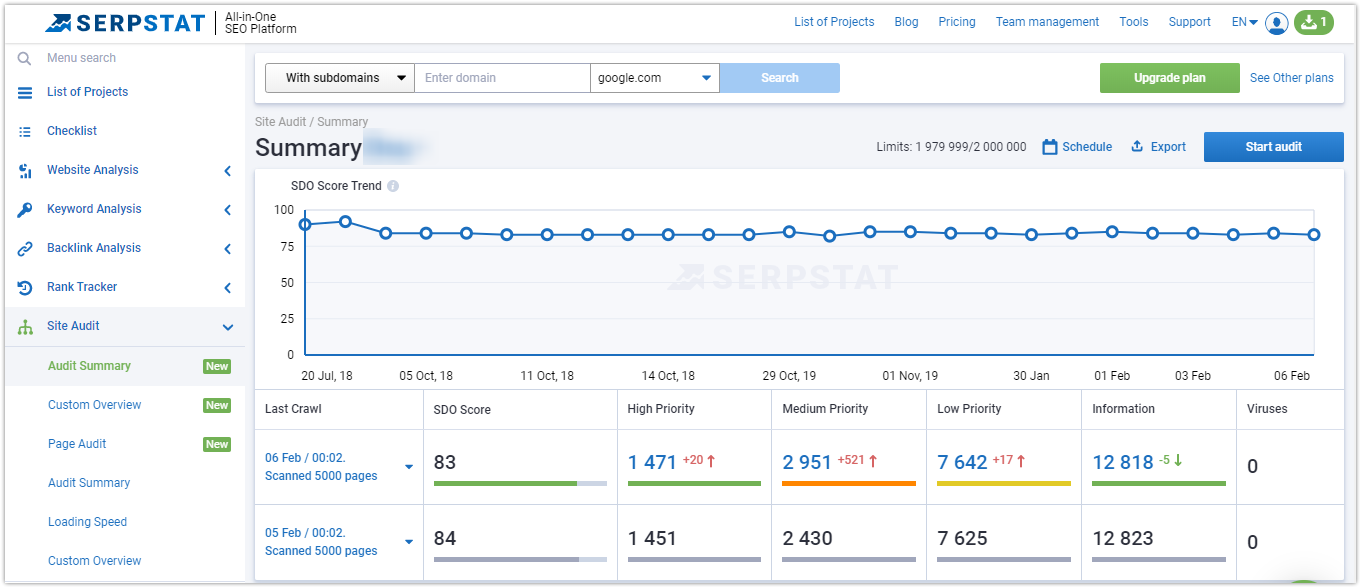Expand the 06 Feb crawl dropdown arrow
Viewport: 1361px width, 588px height.
tap(408, 467)
